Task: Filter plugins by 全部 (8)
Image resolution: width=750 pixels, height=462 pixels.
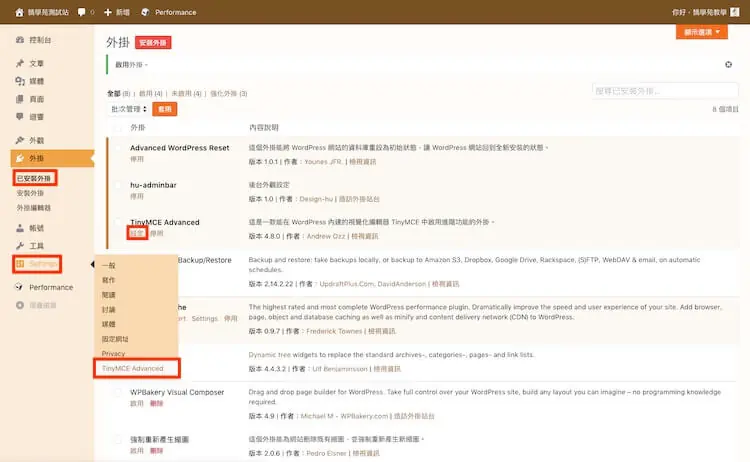Action: 119,94
